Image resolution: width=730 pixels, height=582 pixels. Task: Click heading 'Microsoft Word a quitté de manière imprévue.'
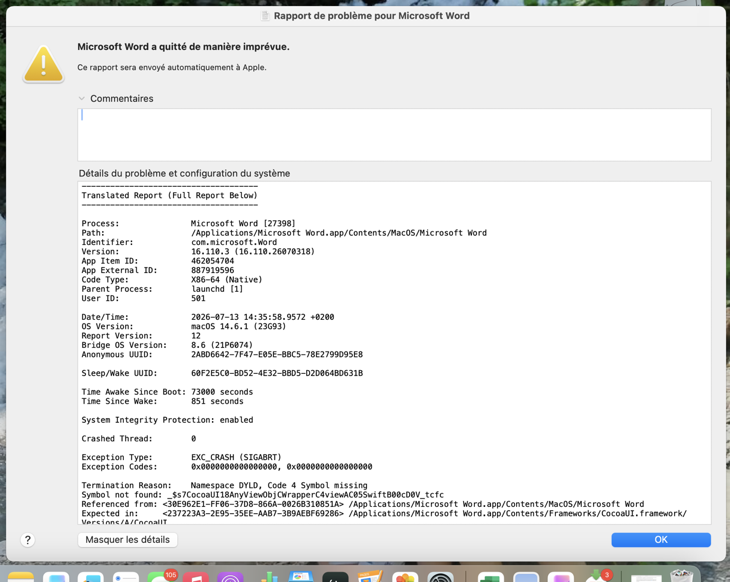pos(183,47)
